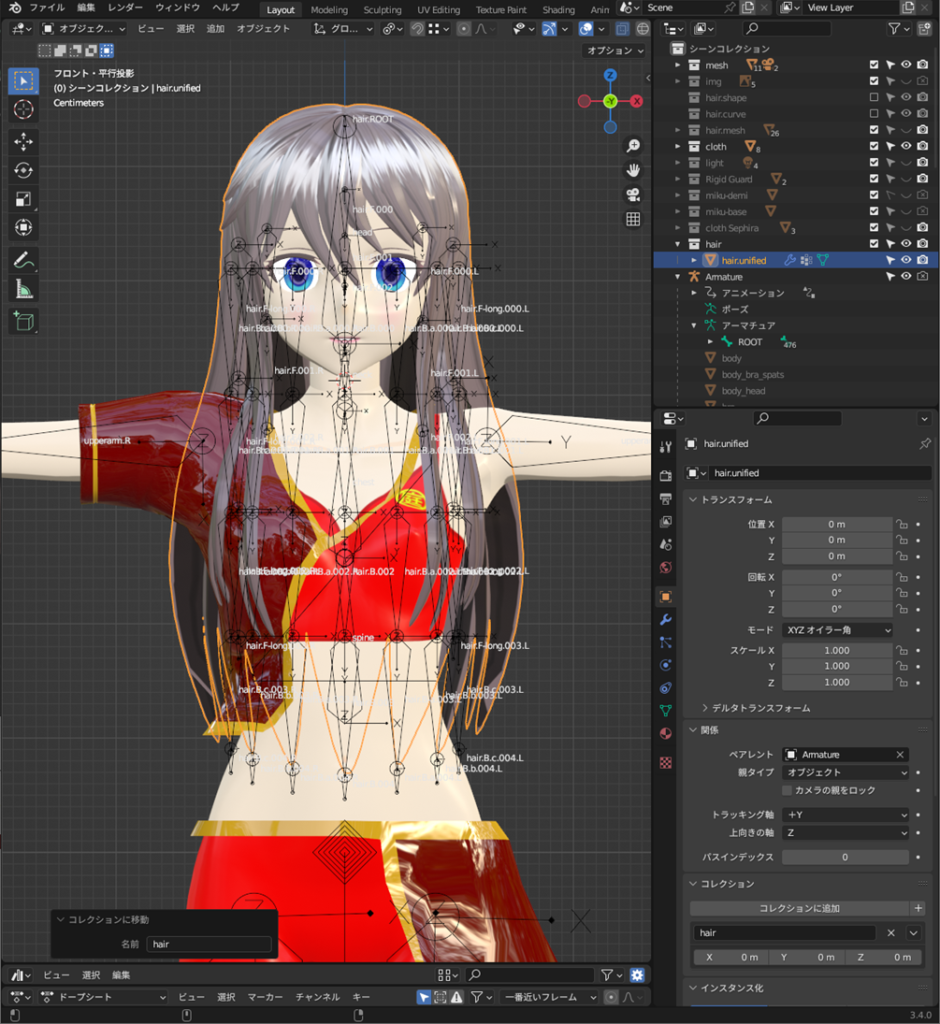The height and width of the screenshot is (1024, 940).
Task: Open the Material properties sphere tab
Action: [666, 733]
